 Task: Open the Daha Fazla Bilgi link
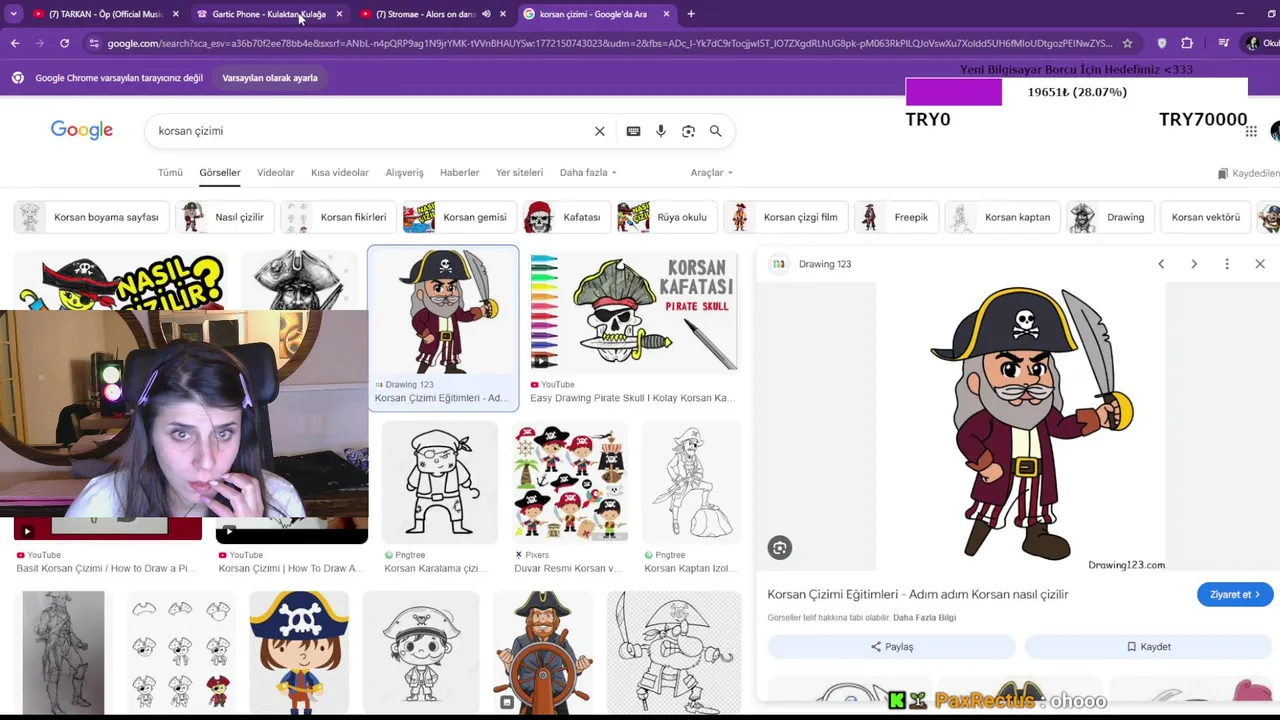(x=924, y=618)
